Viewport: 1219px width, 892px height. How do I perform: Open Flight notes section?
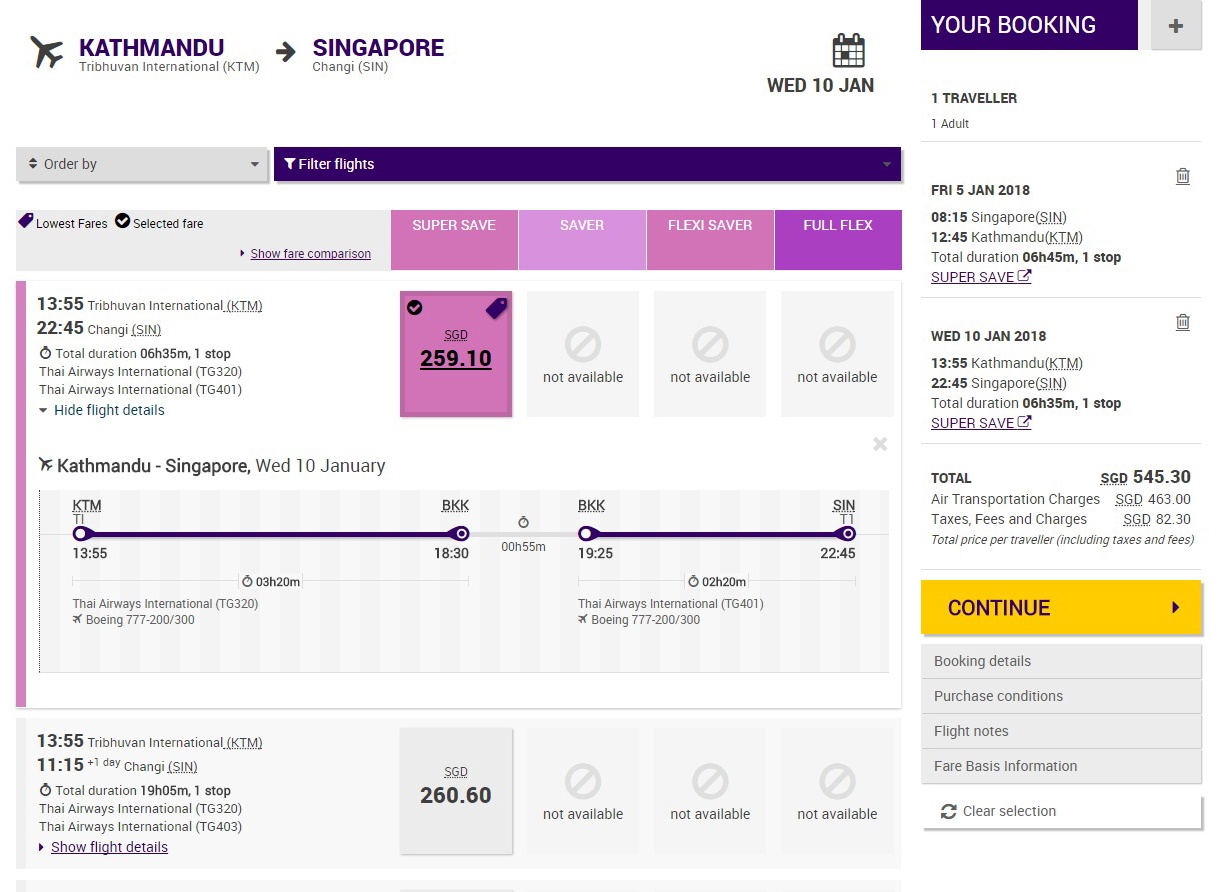pos(1061,731)
